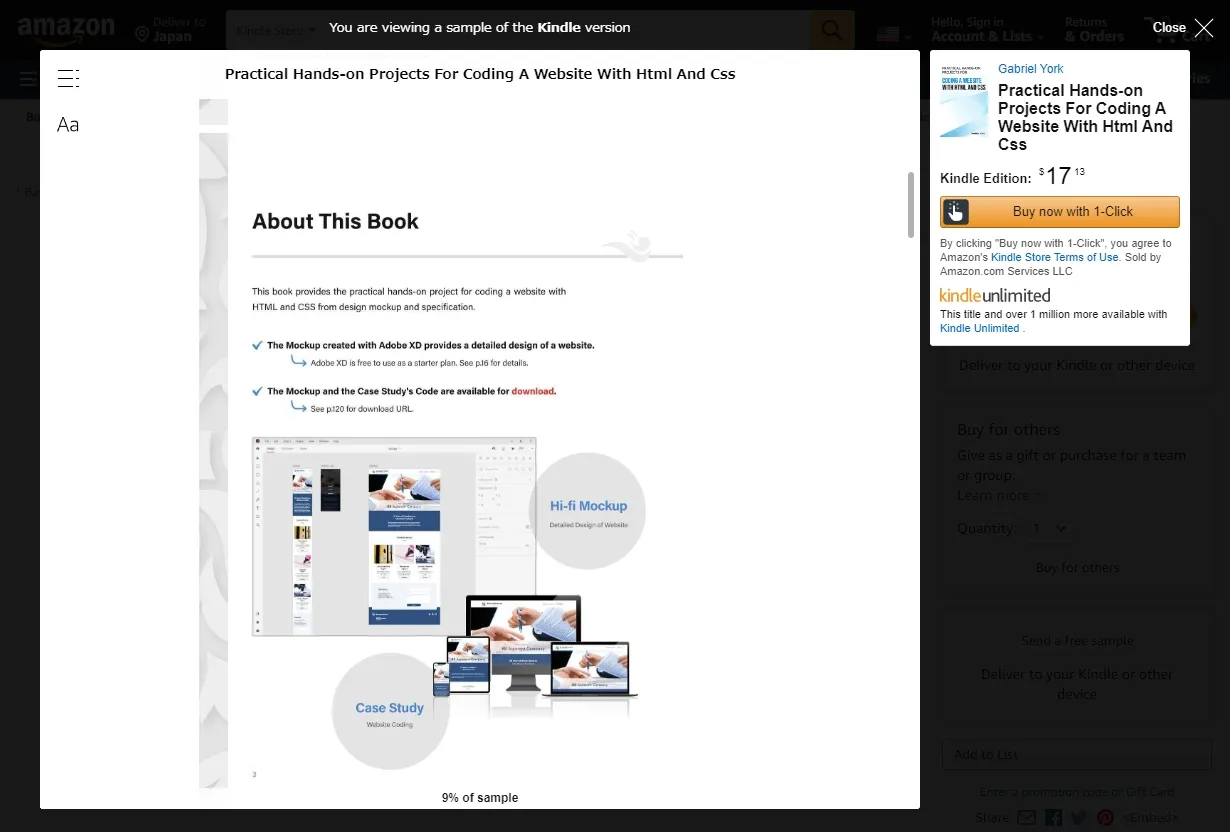
Task: Share via the Pinterest icon
Action: pos(1105,818)
